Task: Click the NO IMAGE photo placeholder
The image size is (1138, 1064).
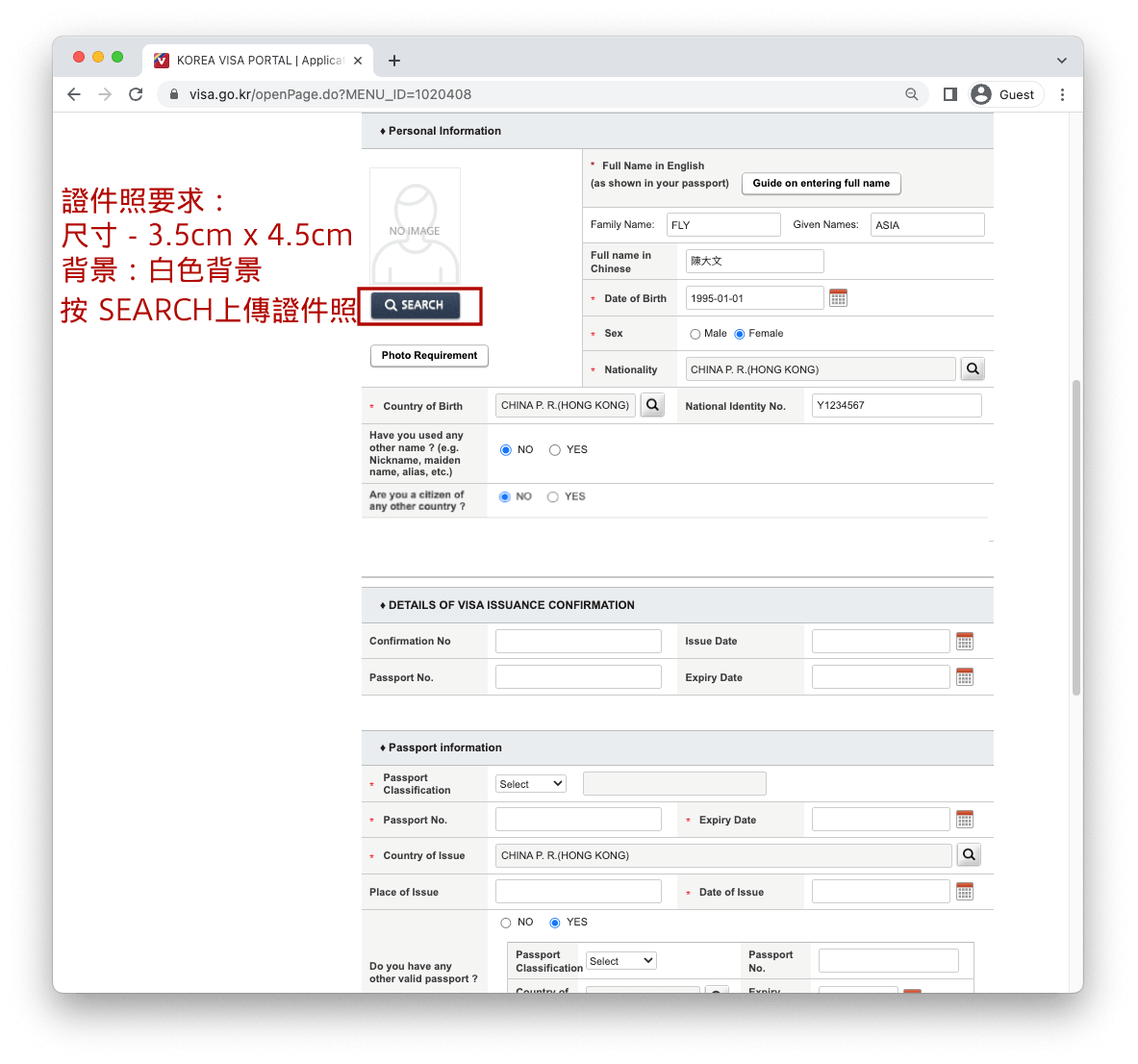Action: (x=416, y=226)
